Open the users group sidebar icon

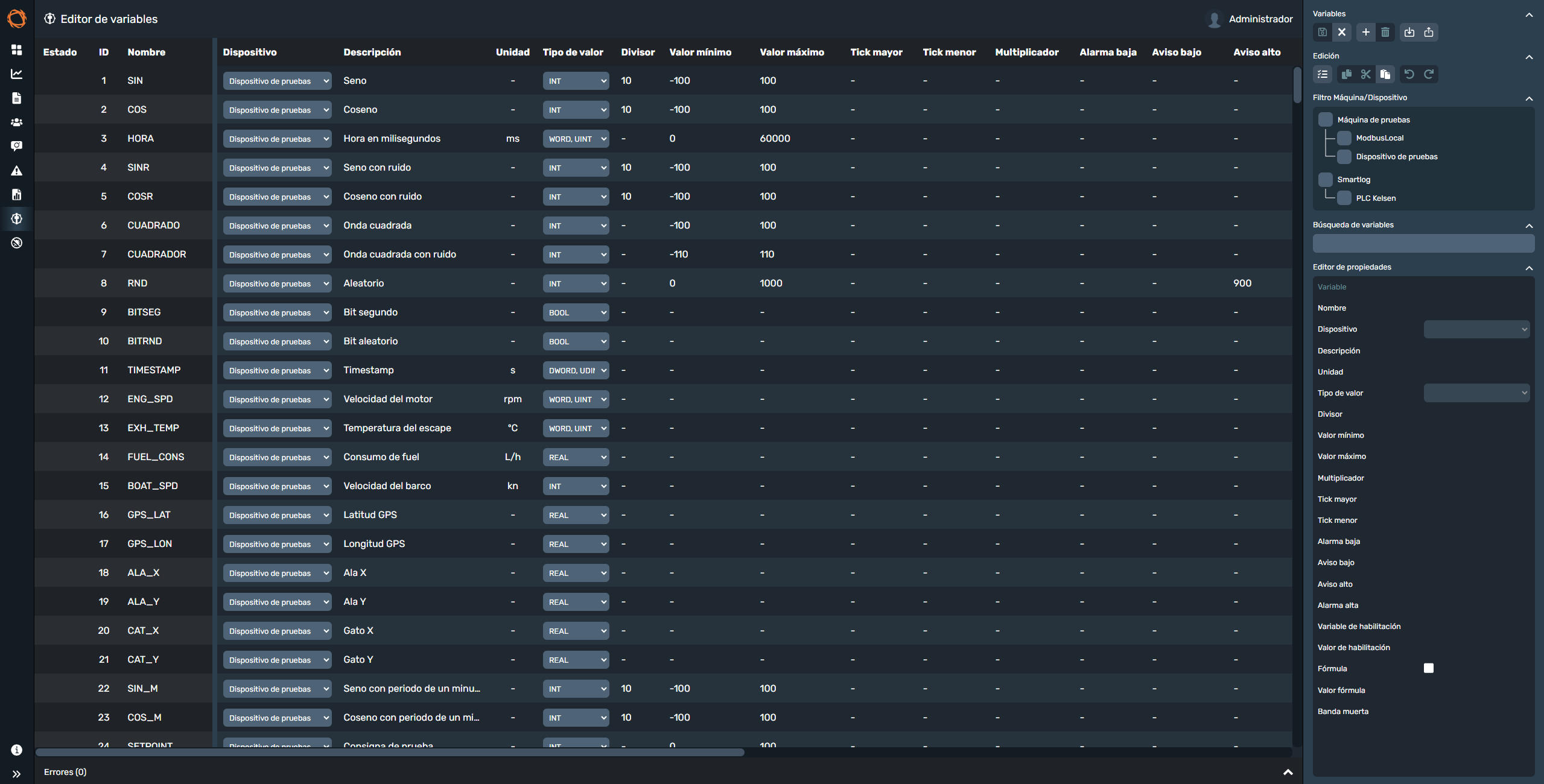click(x=16, y=122)
